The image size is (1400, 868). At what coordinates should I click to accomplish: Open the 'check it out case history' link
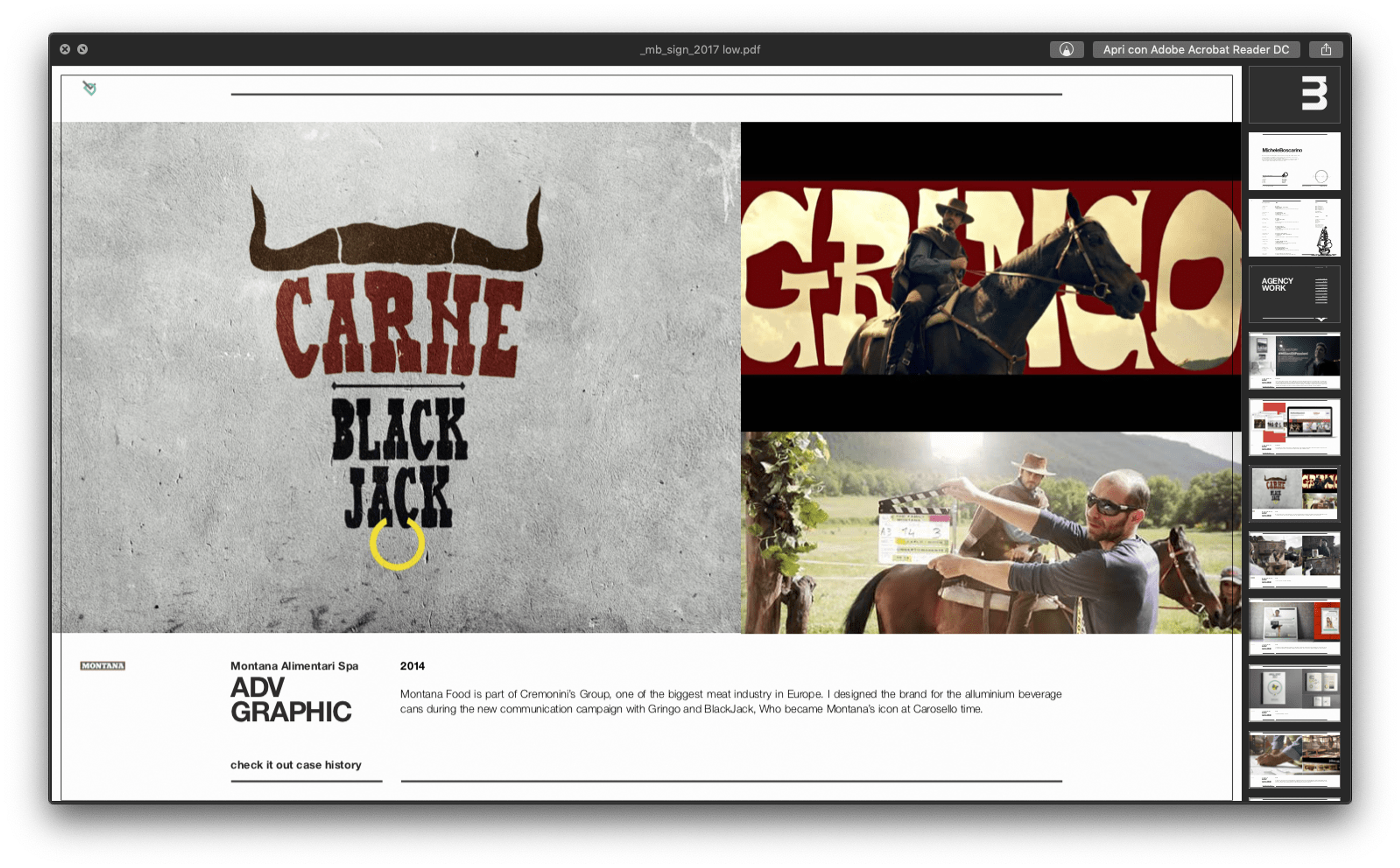coord(296,765)
